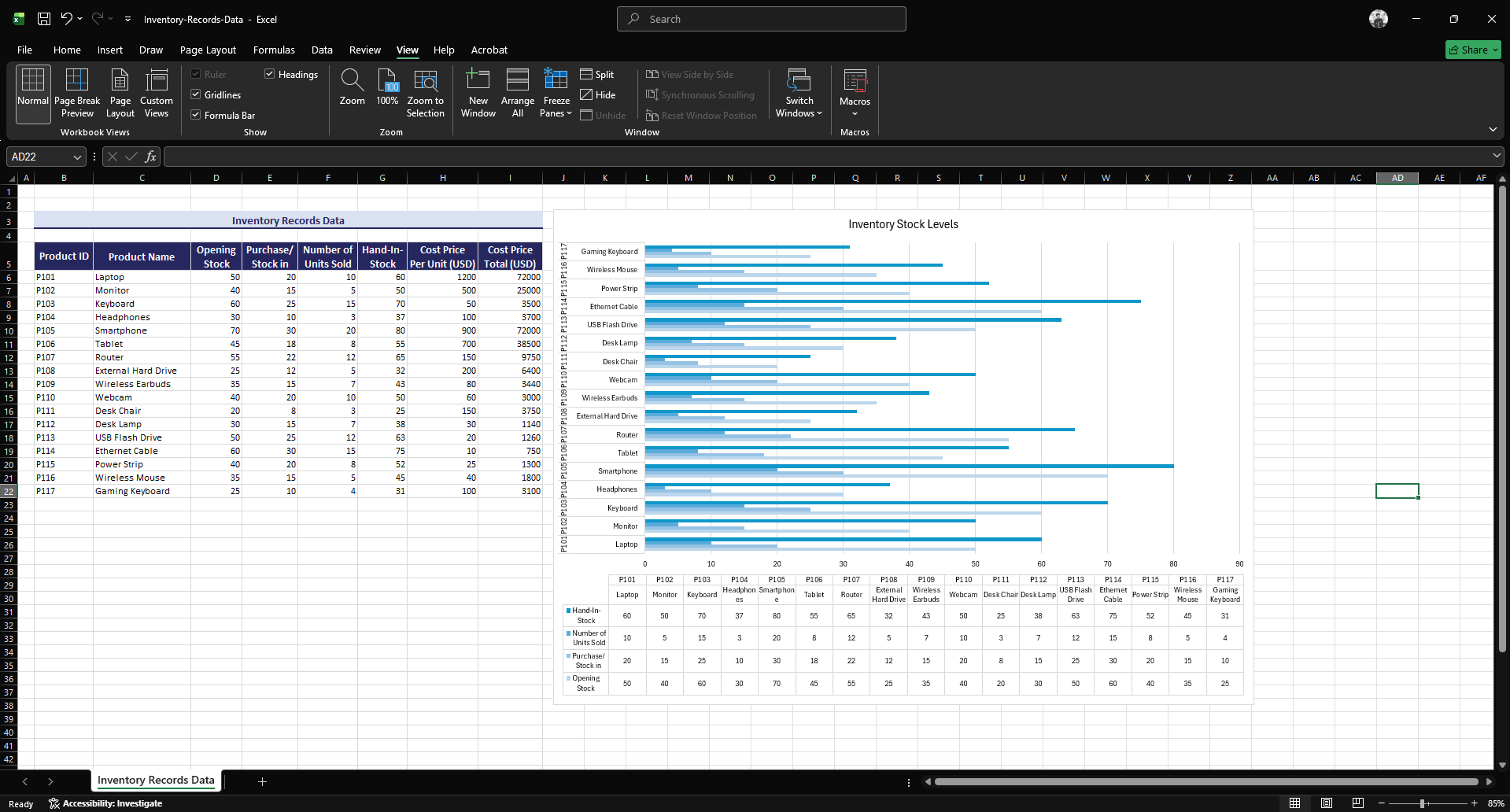This screenshot has height=812, width=1510.
Task: Switch to the Formulas tab
Action: pos(274,50)
